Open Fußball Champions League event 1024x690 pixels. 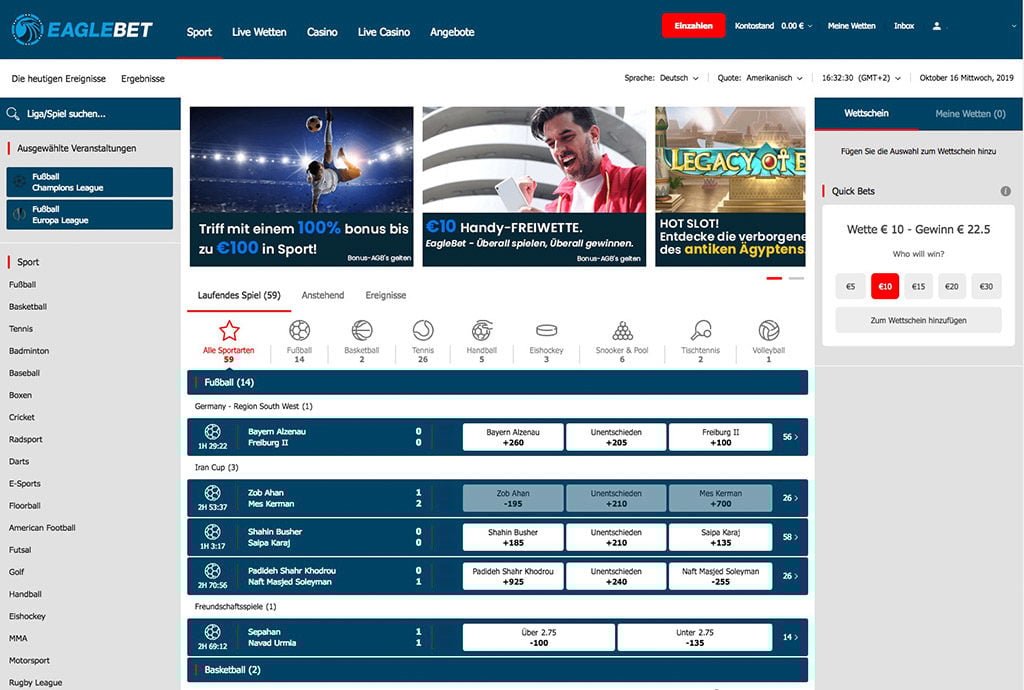pyautogui.click(x=90, y=182)
